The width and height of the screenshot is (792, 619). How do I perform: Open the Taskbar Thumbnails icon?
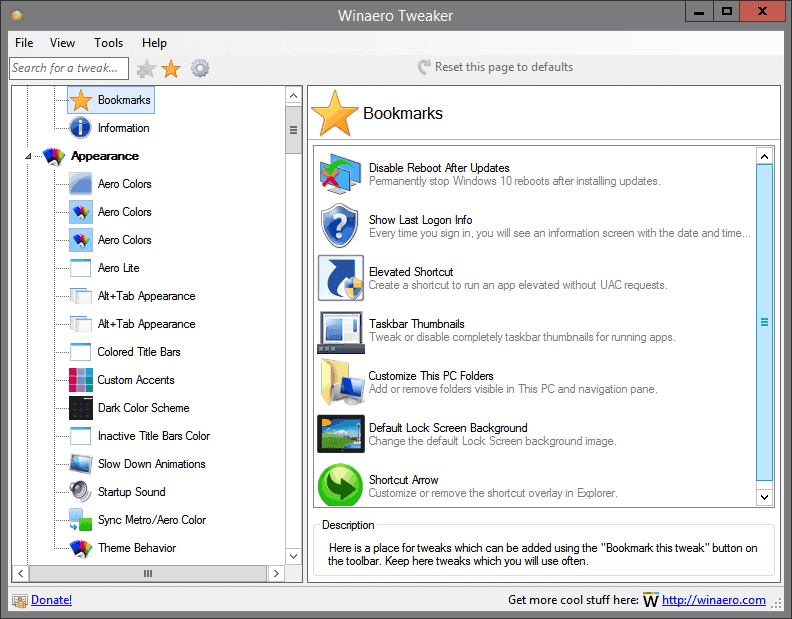[340, 331]
